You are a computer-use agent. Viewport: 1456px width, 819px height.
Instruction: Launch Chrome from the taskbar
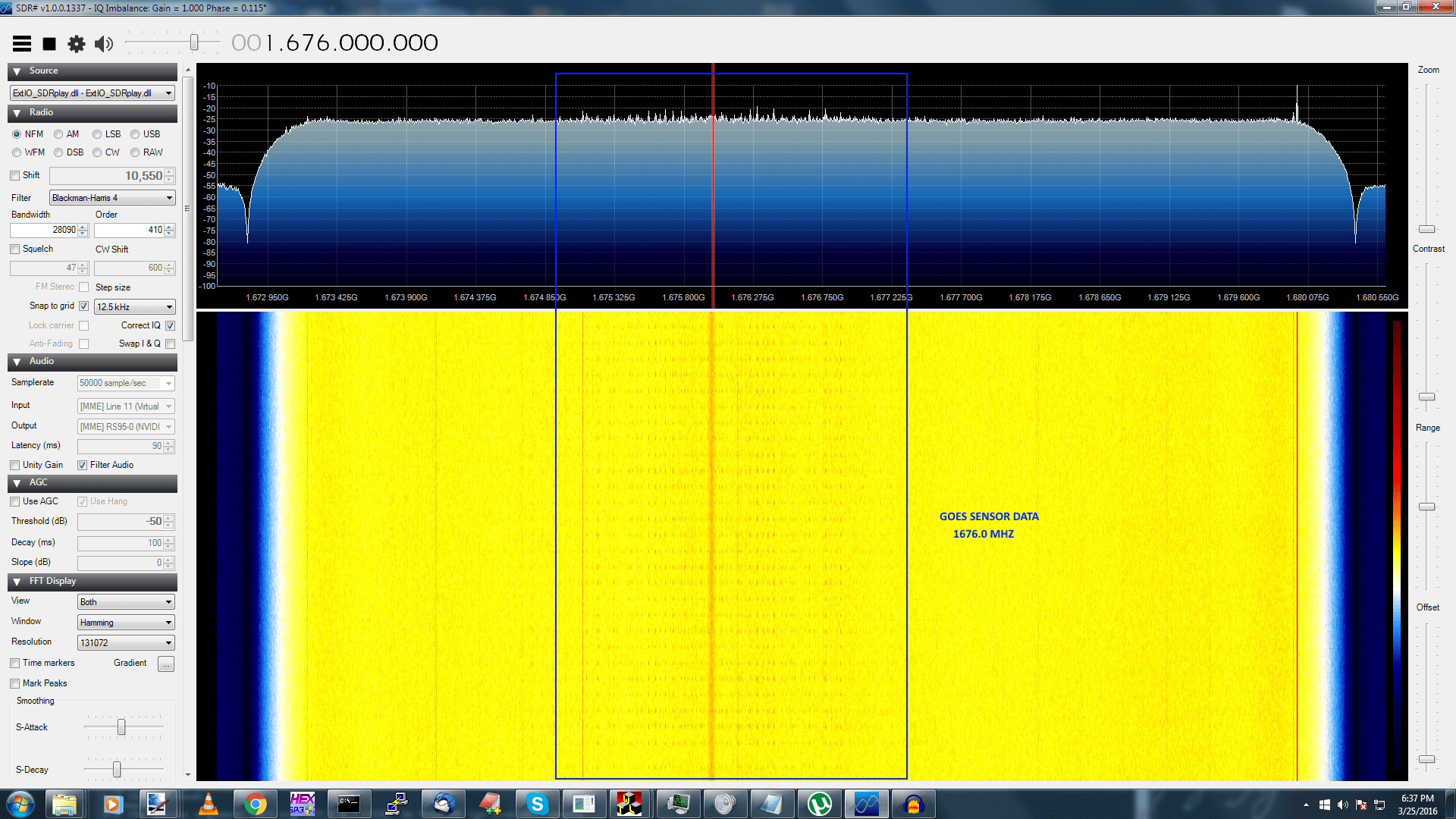pos(256,804)
